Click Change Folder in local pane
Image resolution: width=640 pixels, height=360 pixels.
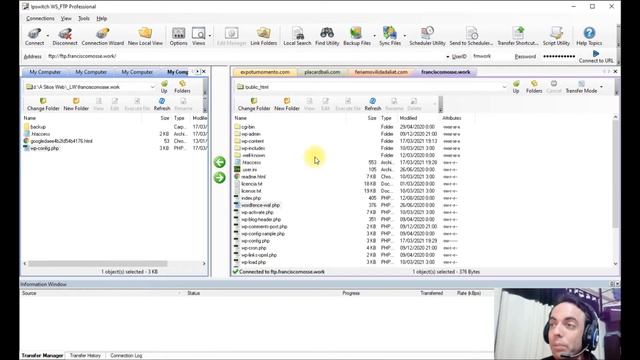[43, 104]
